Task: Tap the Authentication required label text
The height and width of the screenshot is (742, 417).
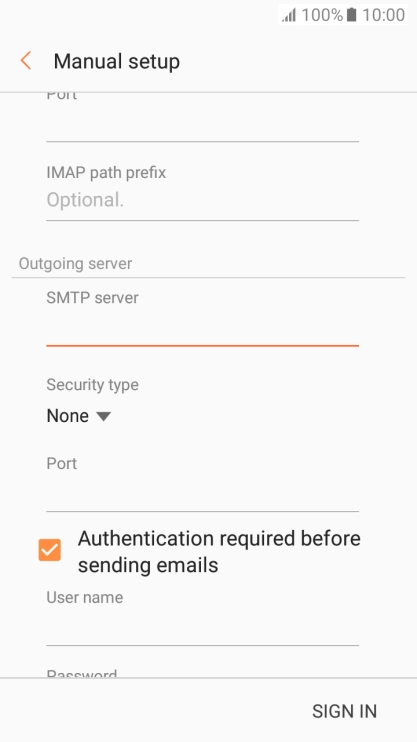Action: (x=219, y=552)
